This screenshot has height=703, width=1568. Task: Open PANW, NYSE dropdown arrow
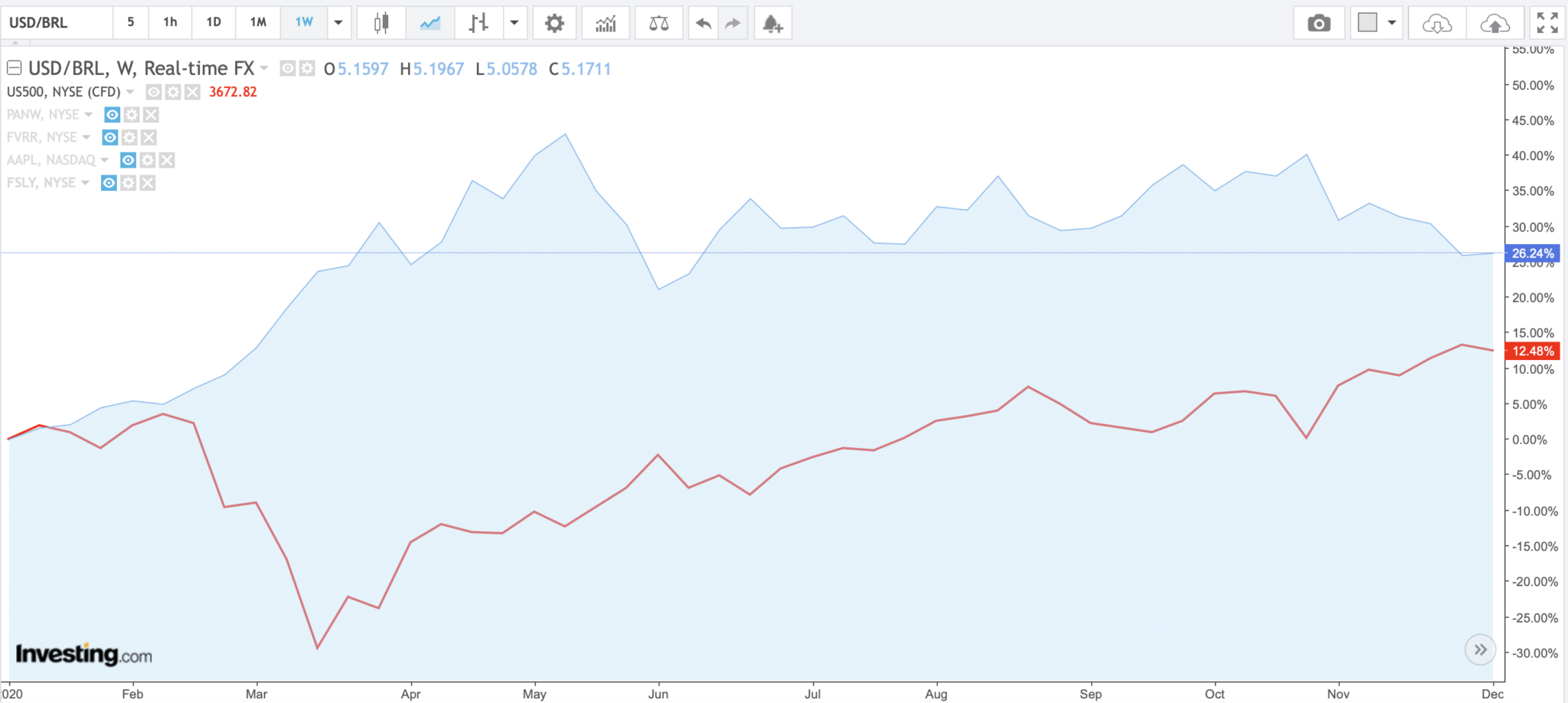click(89, 115)
